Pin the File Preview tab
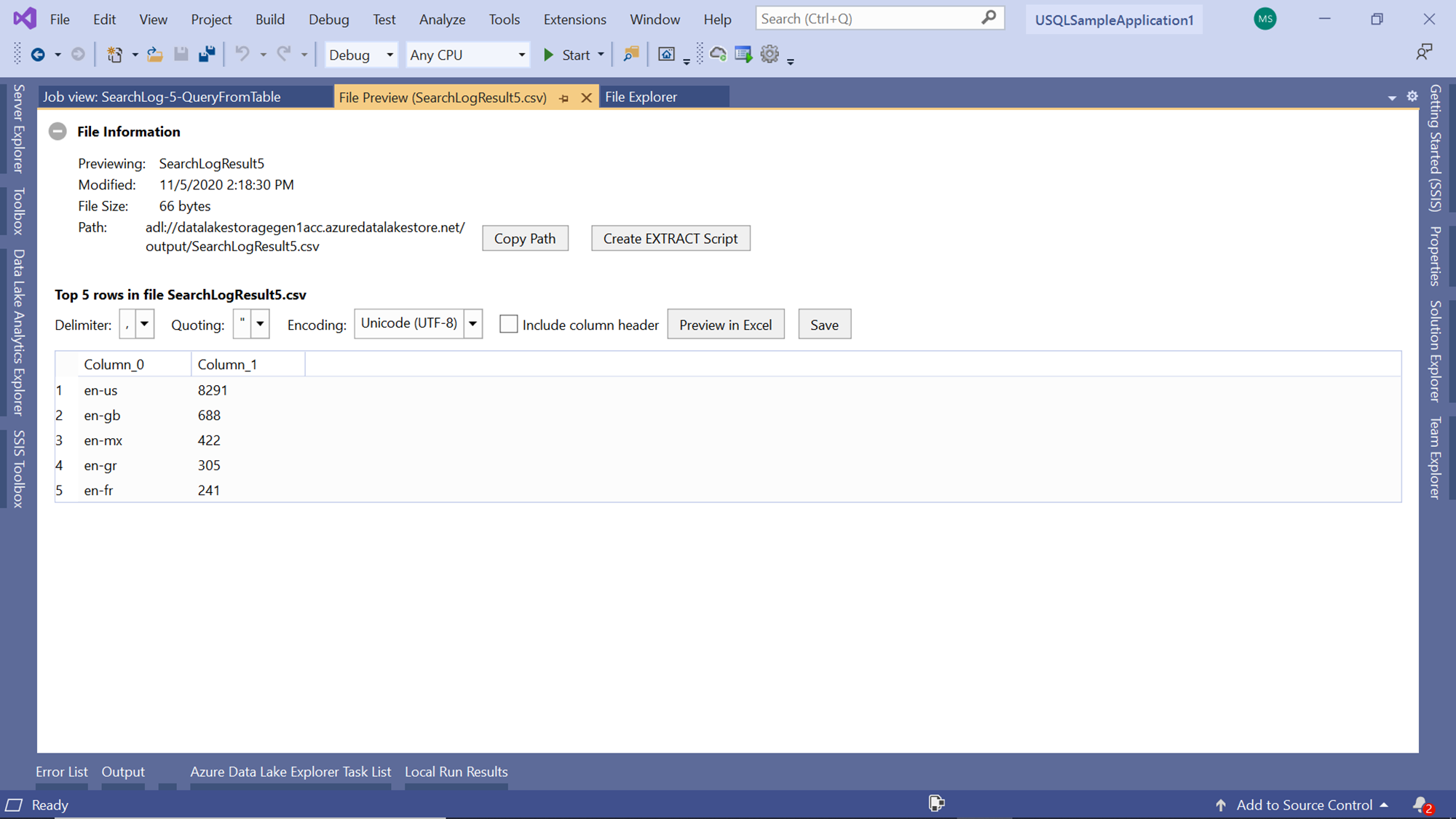Screen dimensions: 1456x819 [x=564, y=98]
